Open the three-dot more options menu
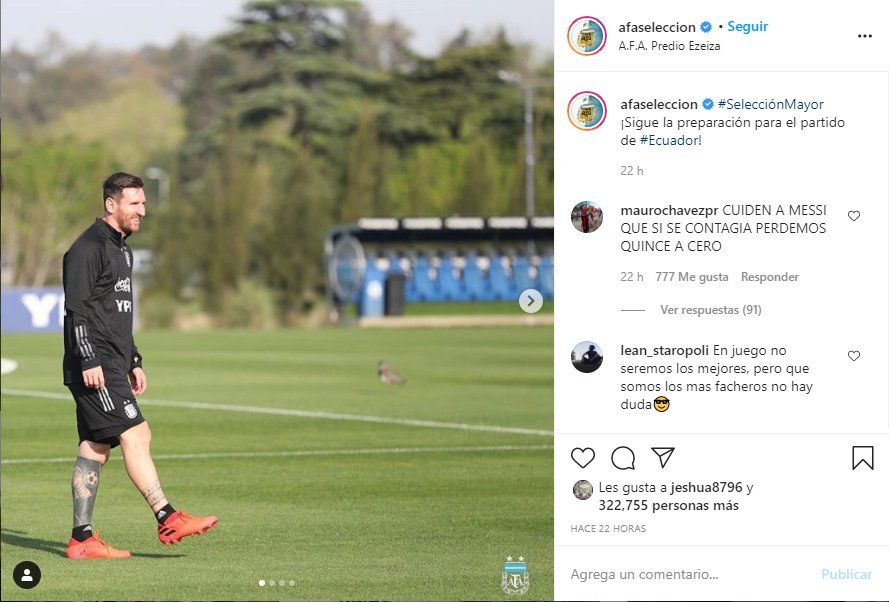Screen dimensions: 889x602 click(865, 36)
